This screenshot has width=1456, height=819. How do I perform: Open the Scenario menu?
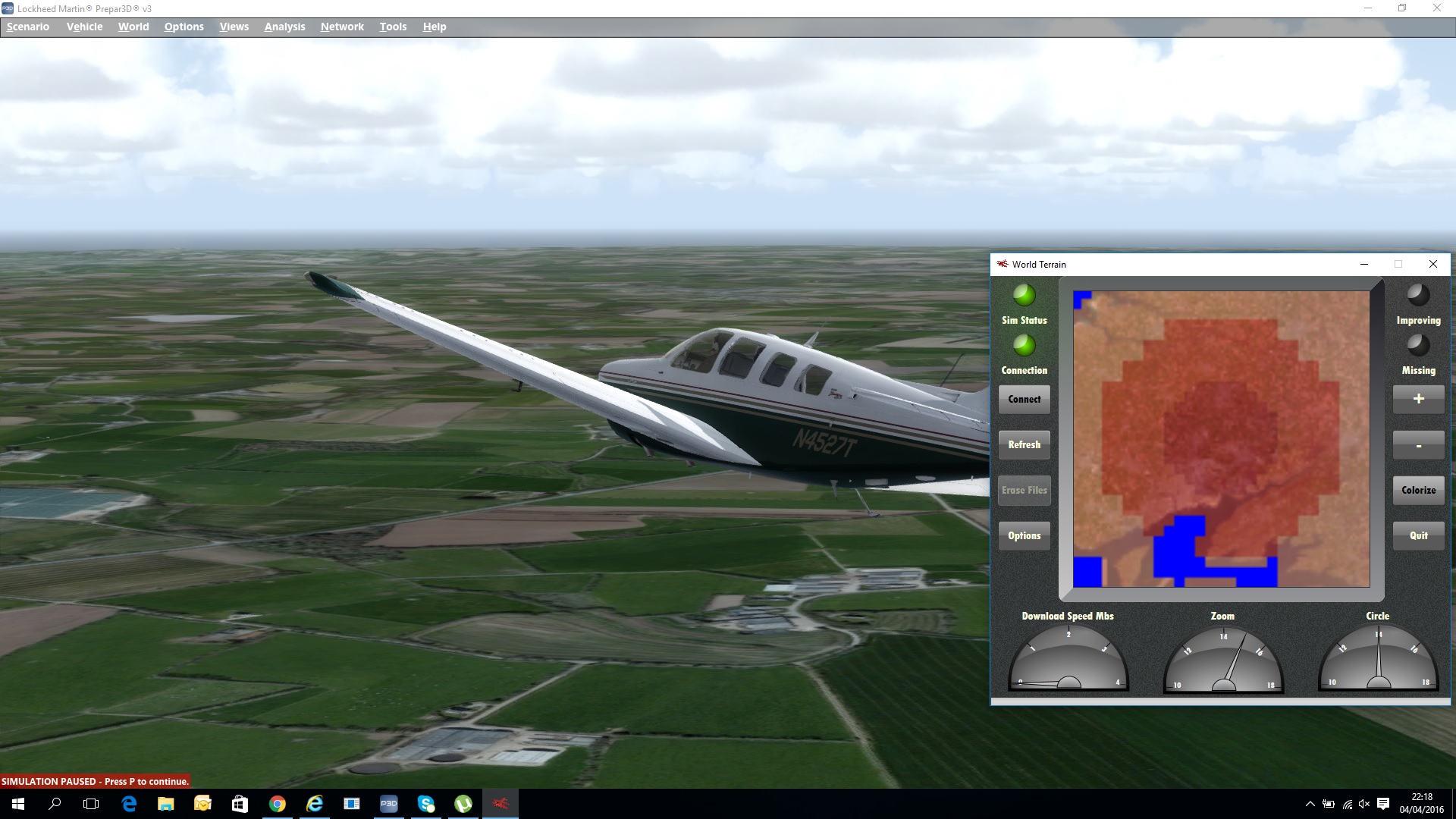pos(28,27)
